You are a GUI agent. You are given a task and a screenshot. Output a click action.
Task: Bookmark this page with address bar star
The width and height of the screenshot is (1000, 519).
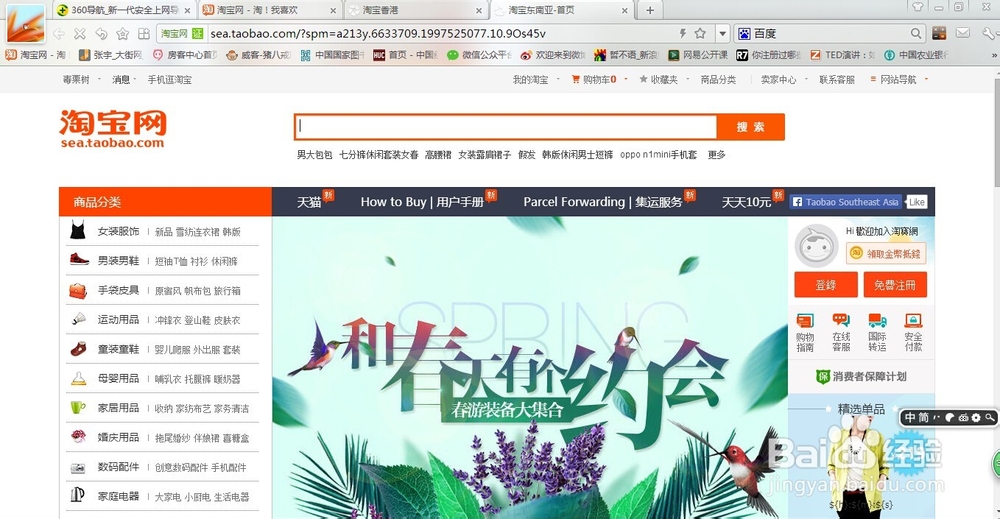[x=700, y=33]
